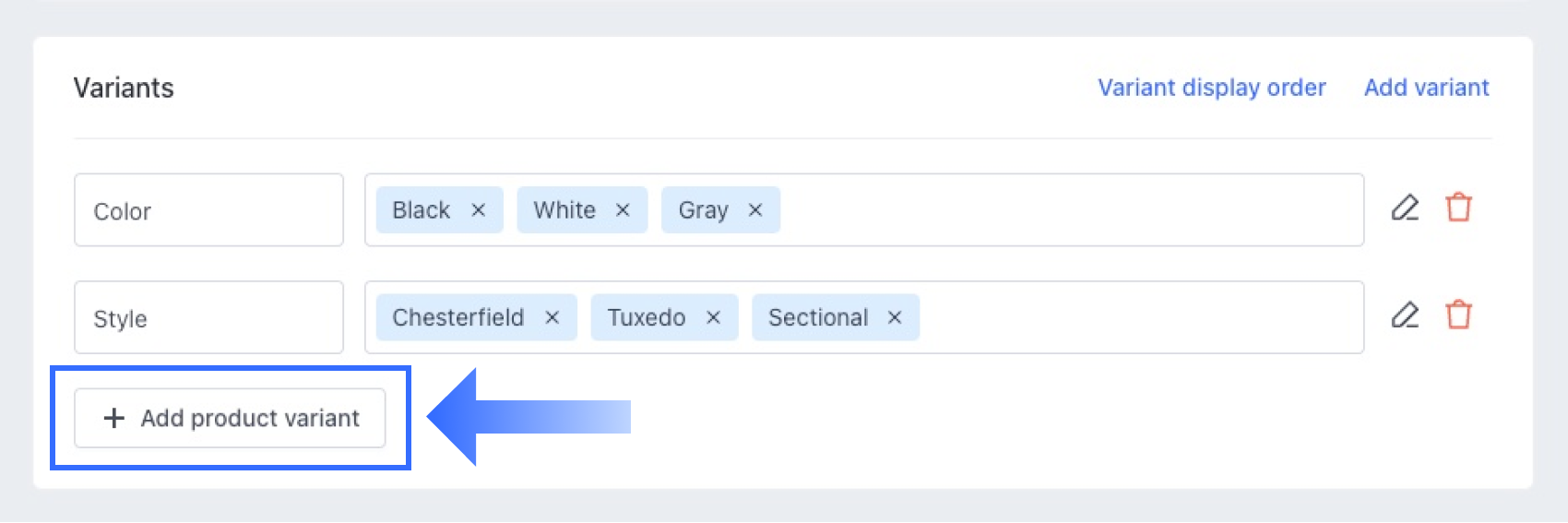
Task: Remove the Tuxedo style tag
Action: pos(713,317)
